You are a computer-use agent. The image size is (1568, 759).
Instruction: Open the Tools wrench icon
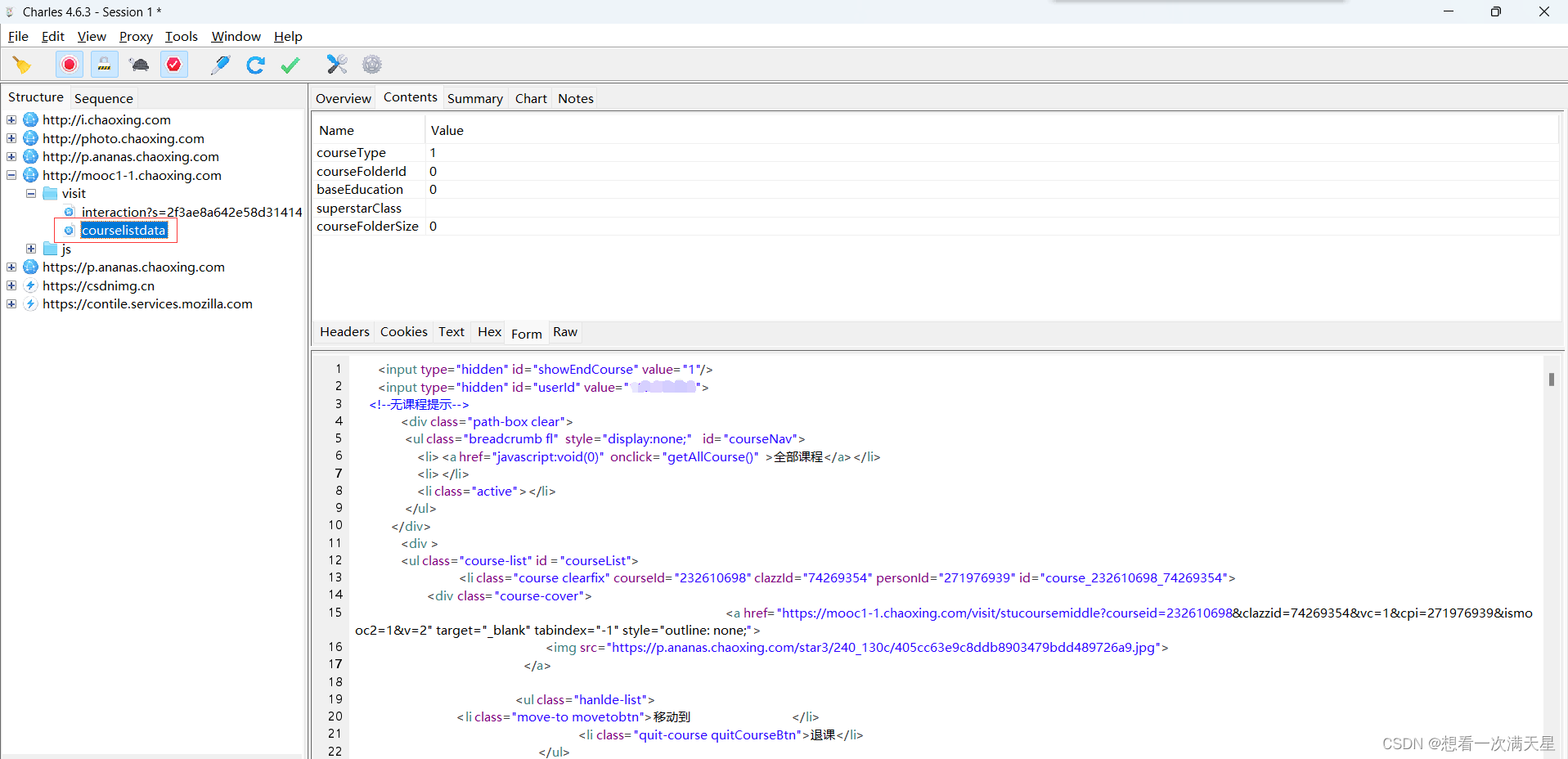337,65
